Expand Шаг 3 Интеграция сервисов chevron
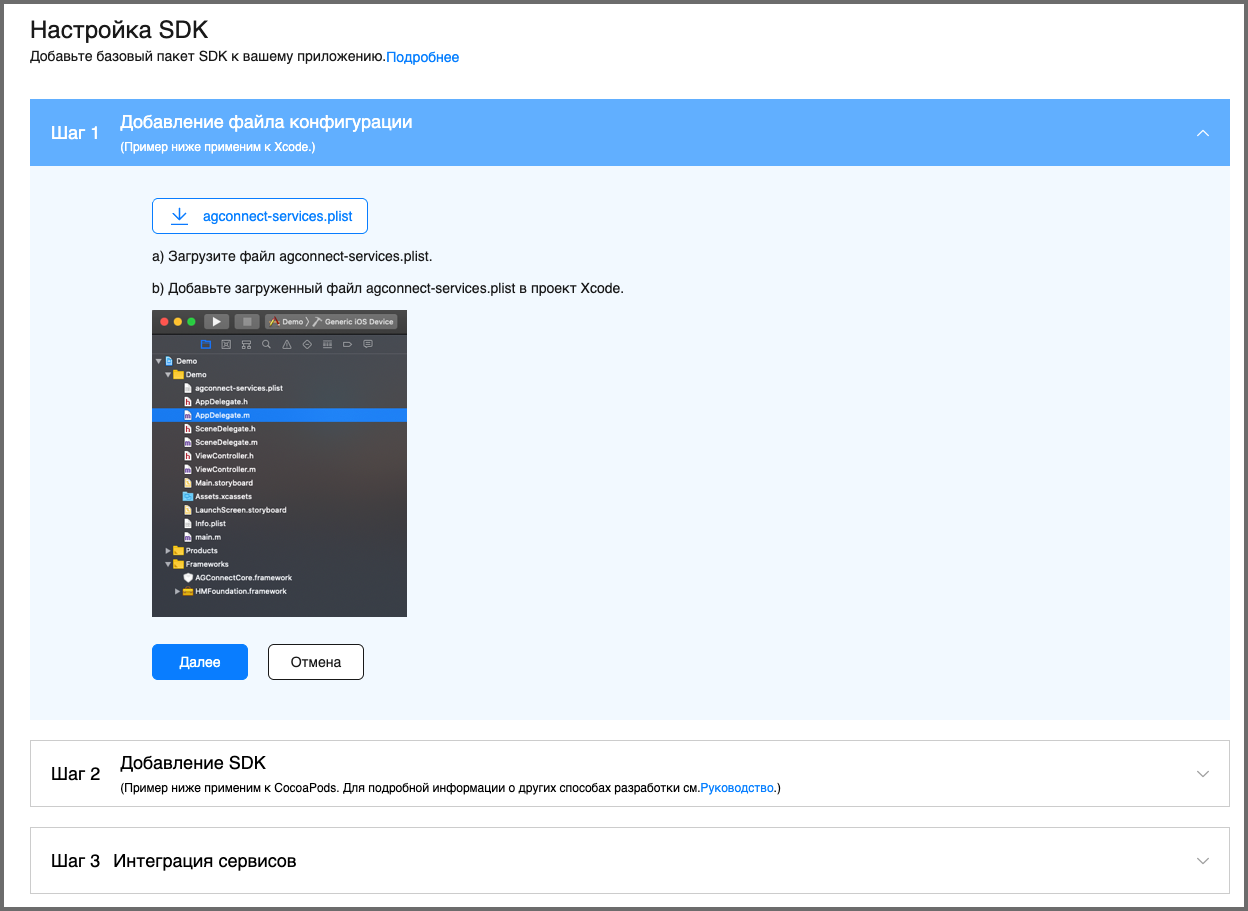Image resolution: width=1248 pixels, height=911 pixels. pyautogui.click(x=1203, y=861)
